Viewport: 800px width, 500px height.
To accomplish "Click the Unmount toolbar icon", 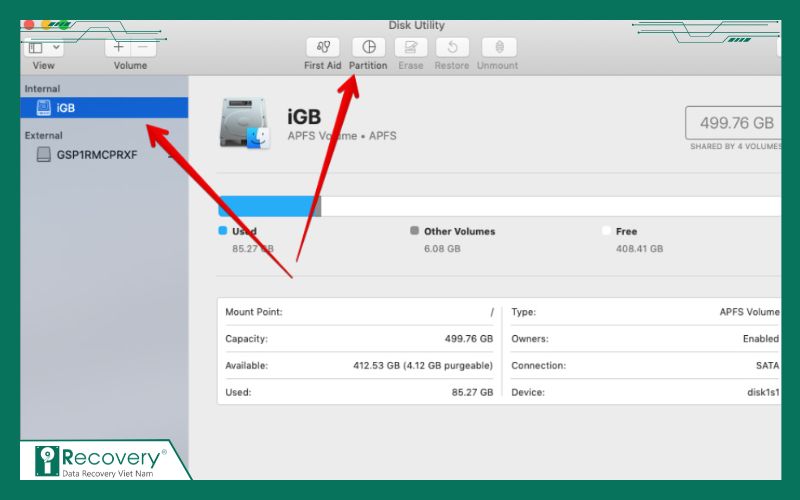I will (x=499, y=47).
